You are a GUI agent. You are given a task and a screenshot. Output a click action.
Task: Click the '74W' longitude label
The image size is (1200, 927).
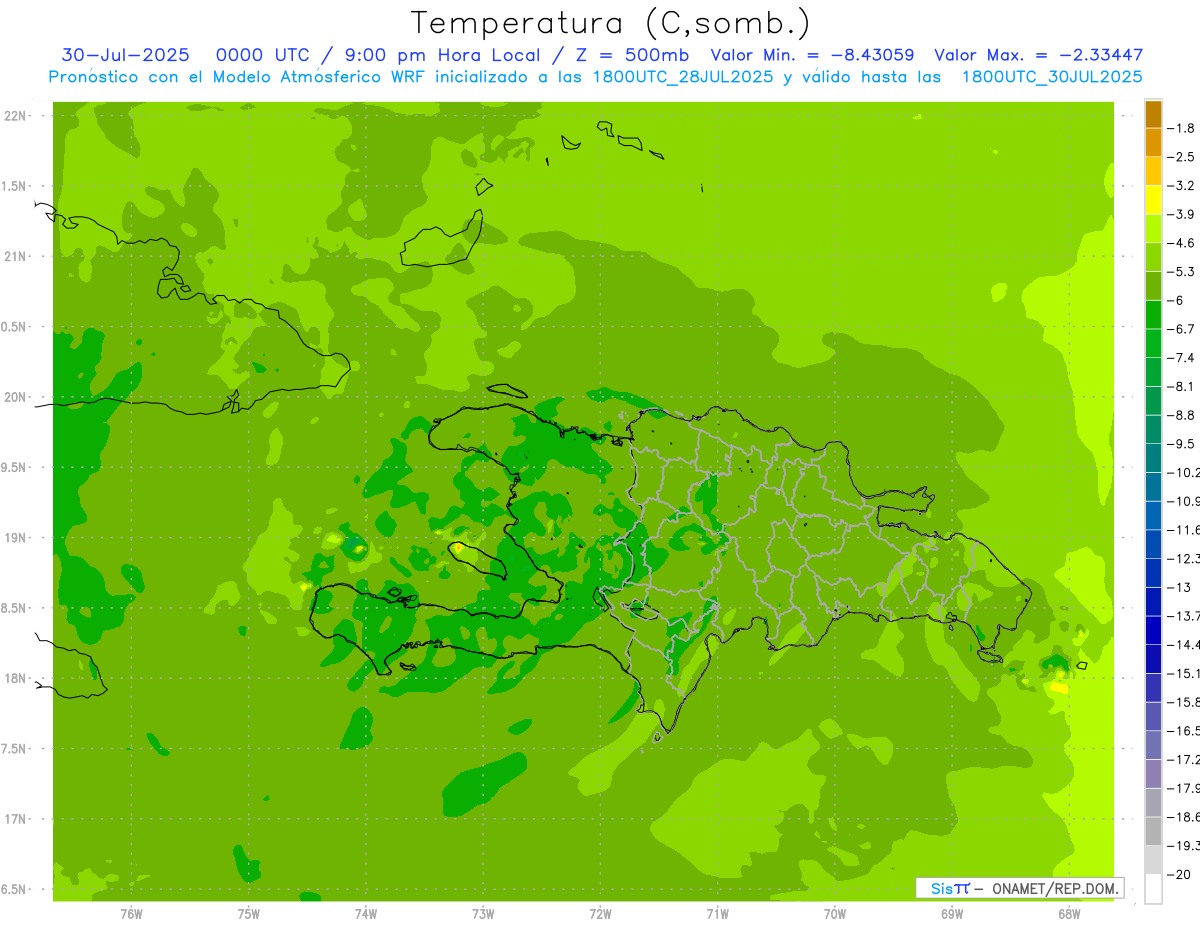tap(365, 913)
